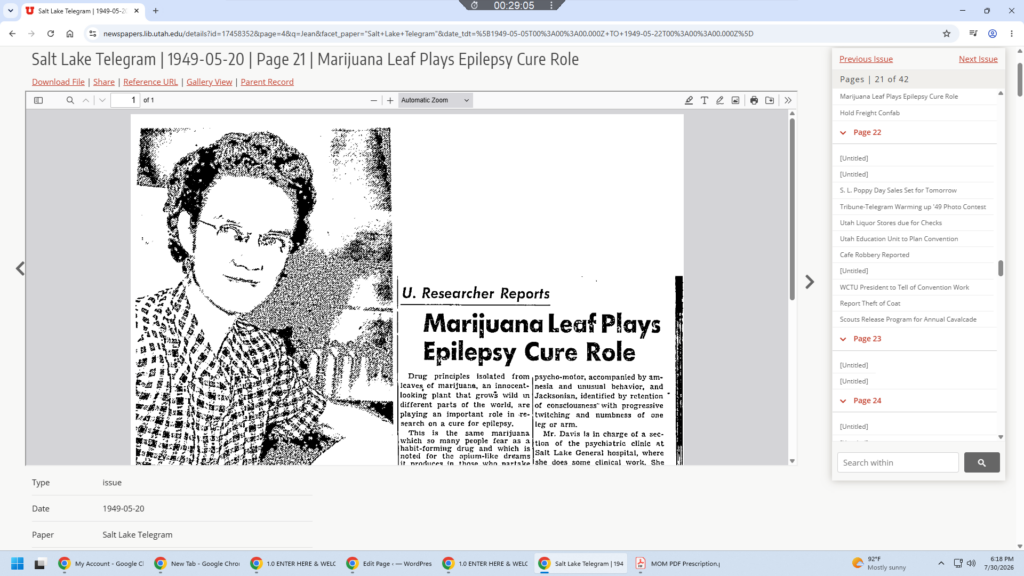Select the add image tool
Image resolution: width=1024 pixels, height=576 pixels.
[x=735, y=101]
